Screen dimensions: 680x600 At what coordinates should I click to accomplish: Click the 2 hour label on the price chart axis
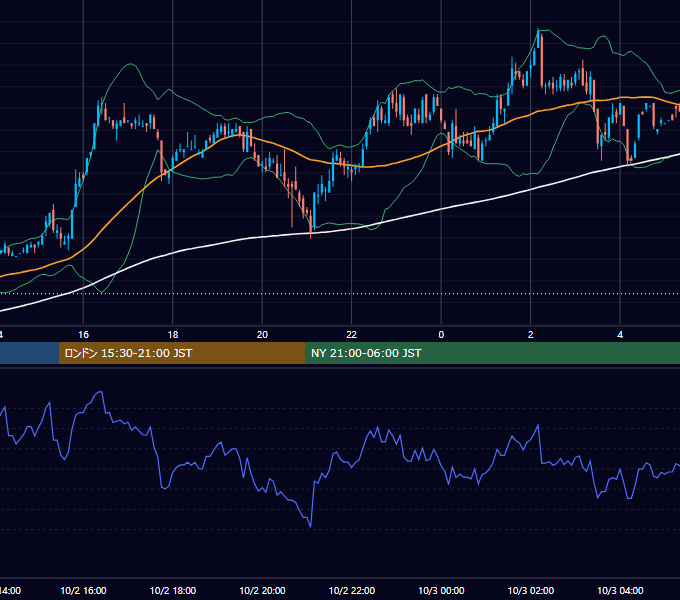click(530, 335)
